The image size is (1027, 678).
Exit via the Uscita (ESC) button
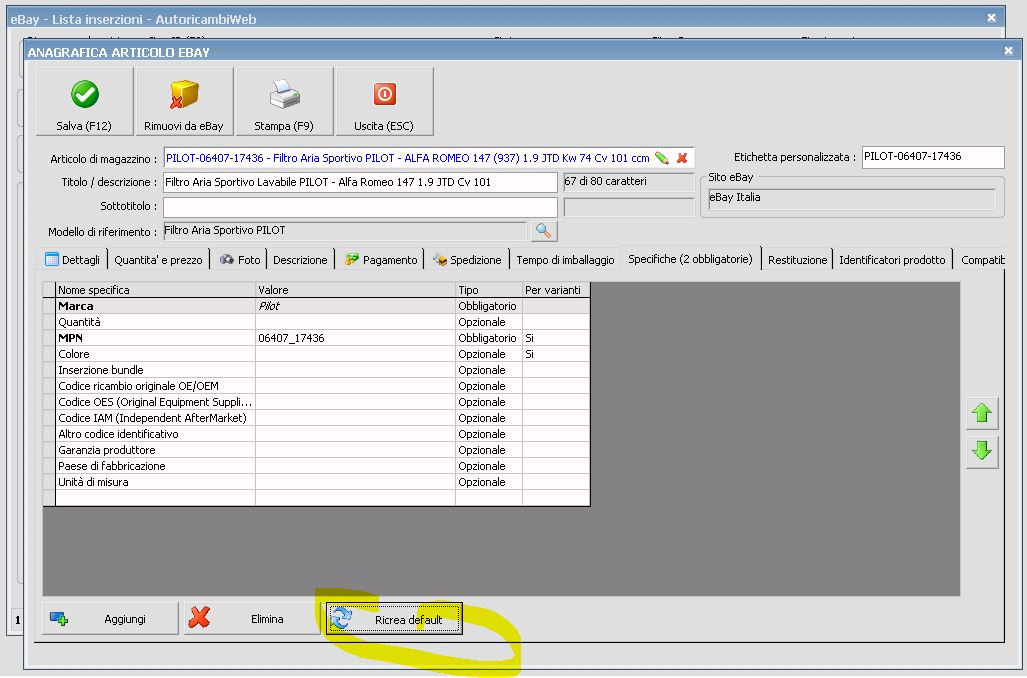click(x=384, y=102)
